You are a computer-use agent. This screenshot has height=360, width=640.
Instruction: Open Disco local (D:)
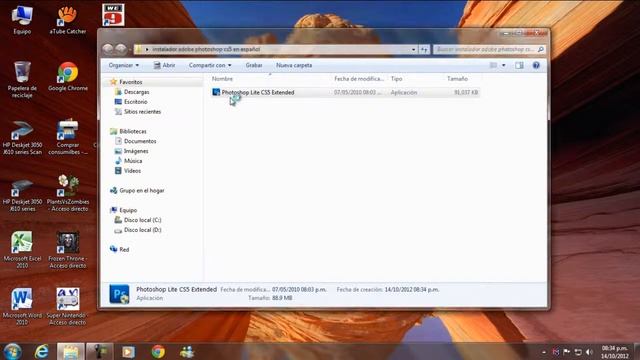[142, 230]
